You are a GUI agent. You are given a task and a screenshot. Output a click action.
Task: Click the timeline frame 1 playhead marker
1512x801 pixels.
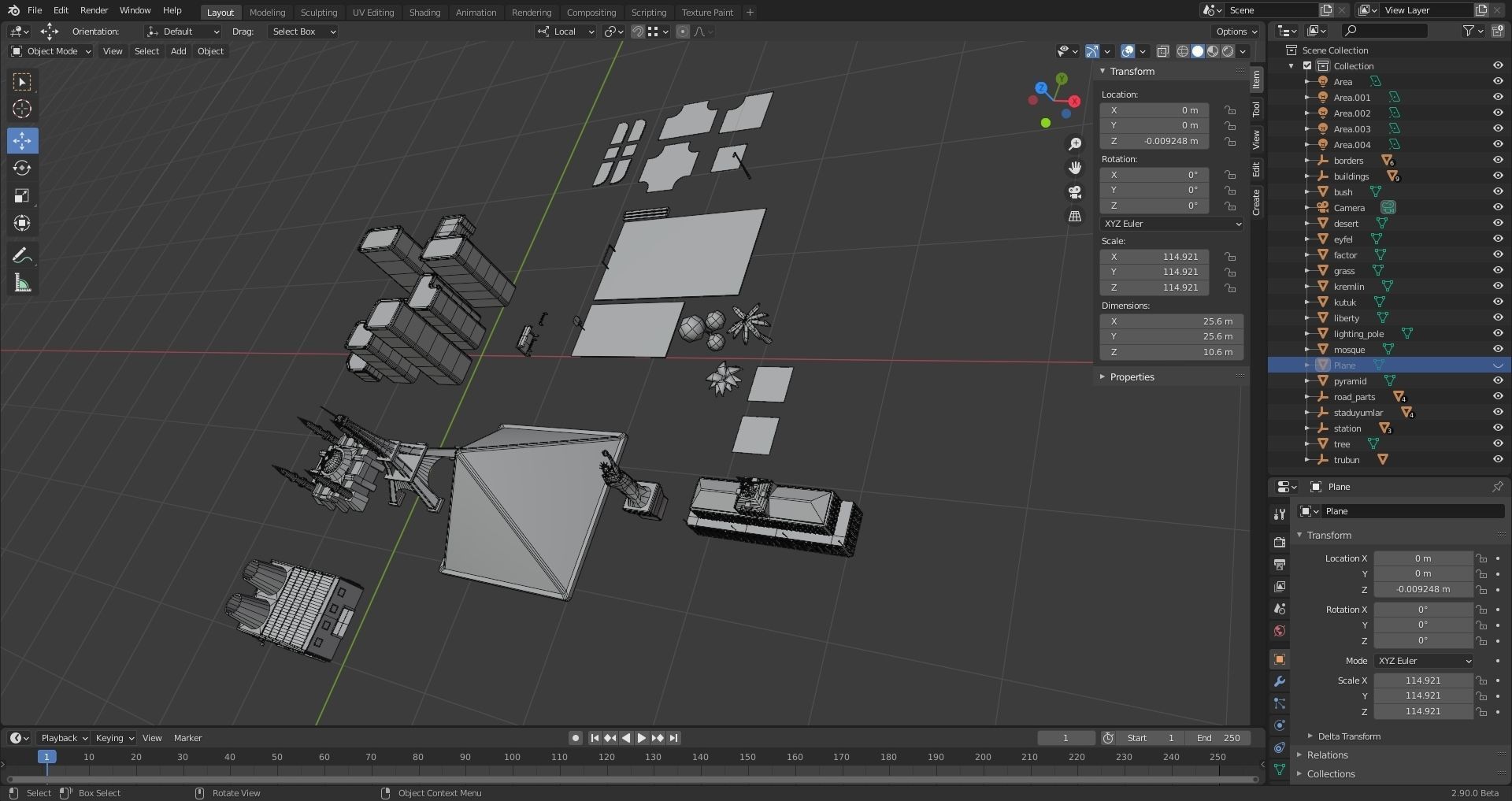(x=46, y=757)
